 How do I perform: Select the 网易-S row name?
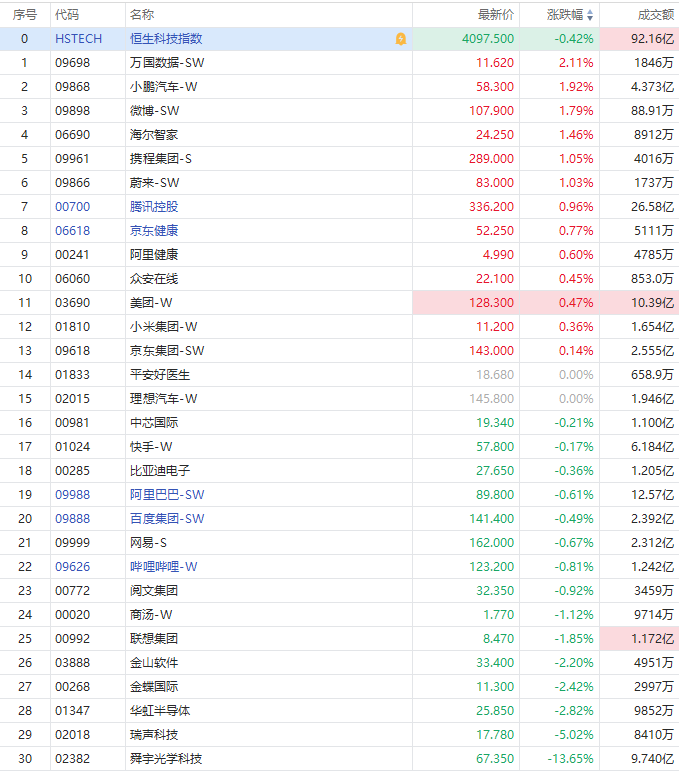coord(148,543)
